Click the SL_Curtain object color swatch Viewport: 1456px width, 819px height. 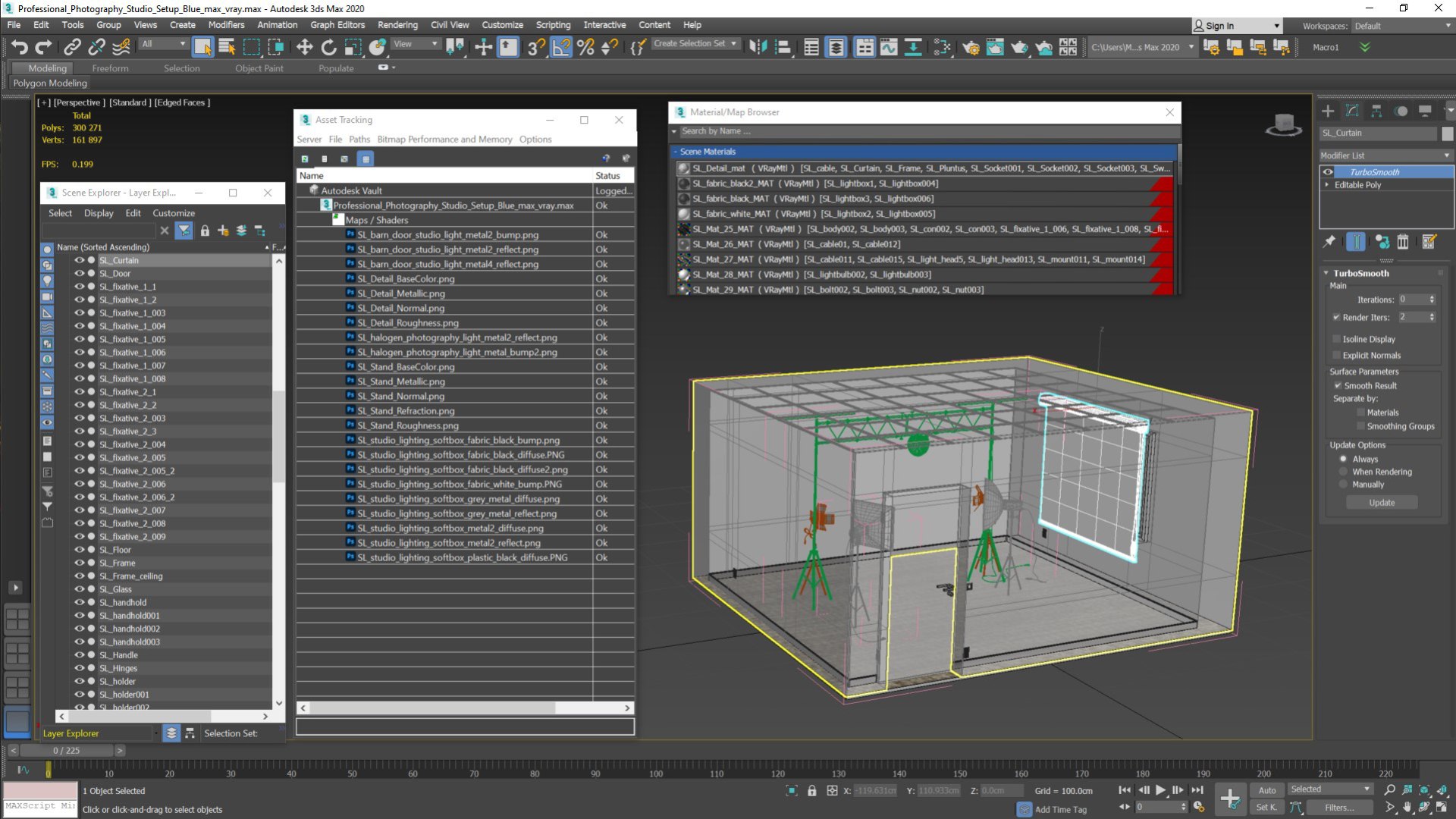click(x=1447, y=133)
